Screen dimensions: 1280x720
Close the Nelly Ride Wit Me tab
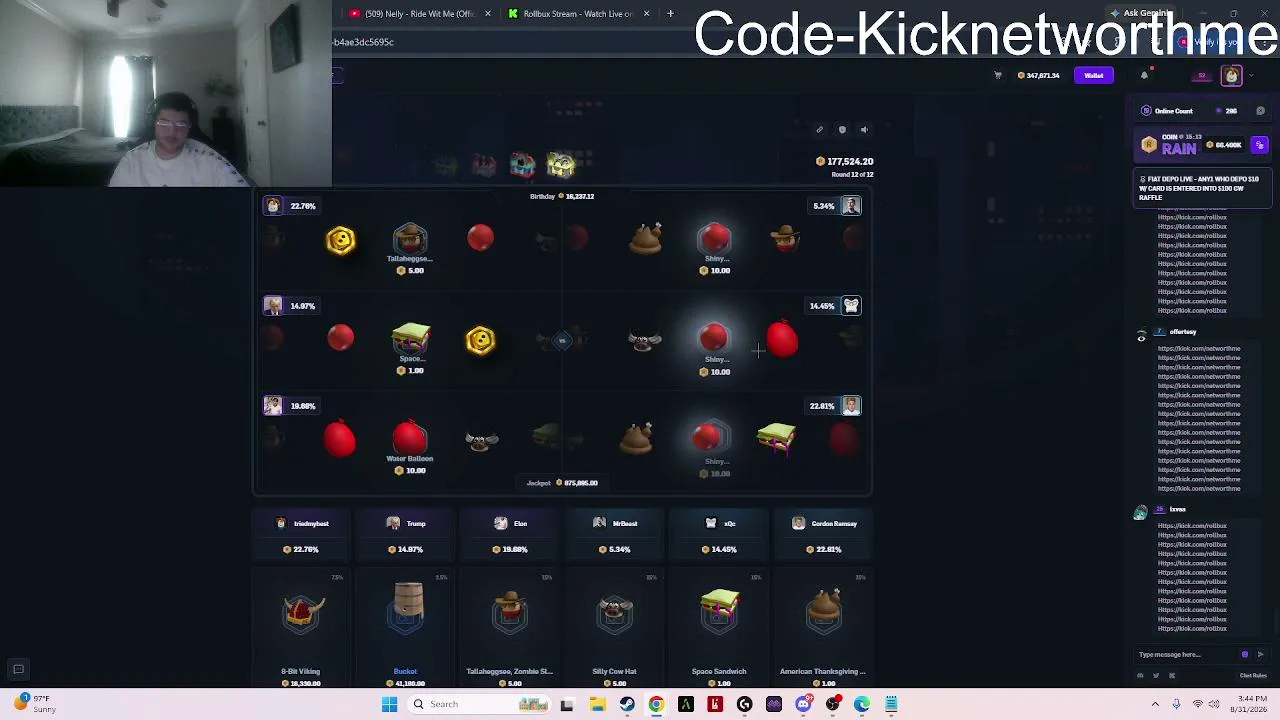click(x=488, y=14)
